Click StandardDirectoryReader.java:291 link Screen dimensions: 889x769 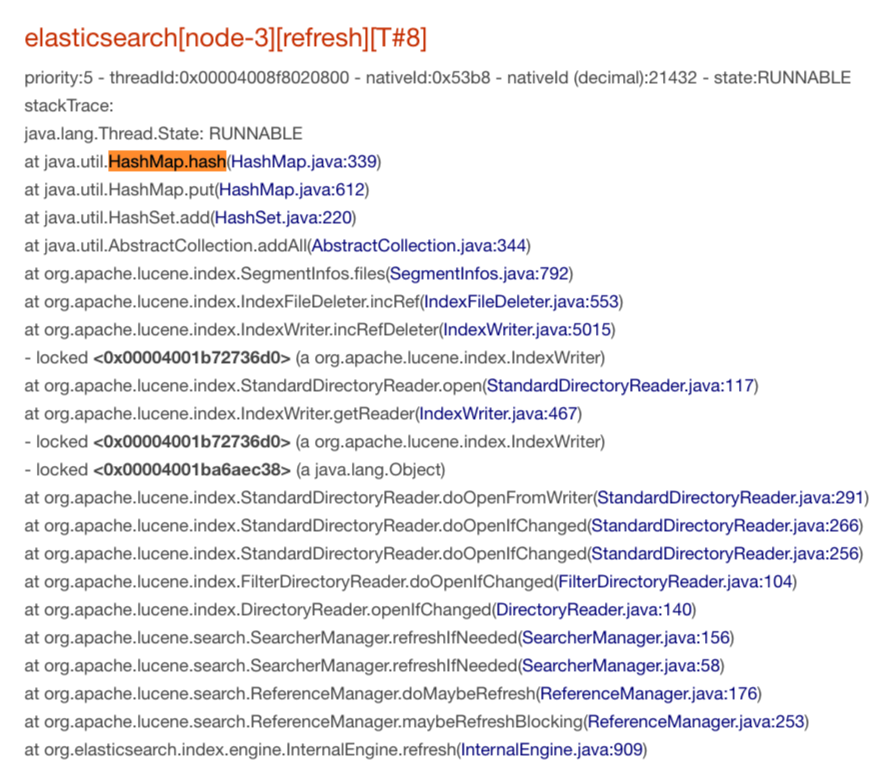[730, 497]
